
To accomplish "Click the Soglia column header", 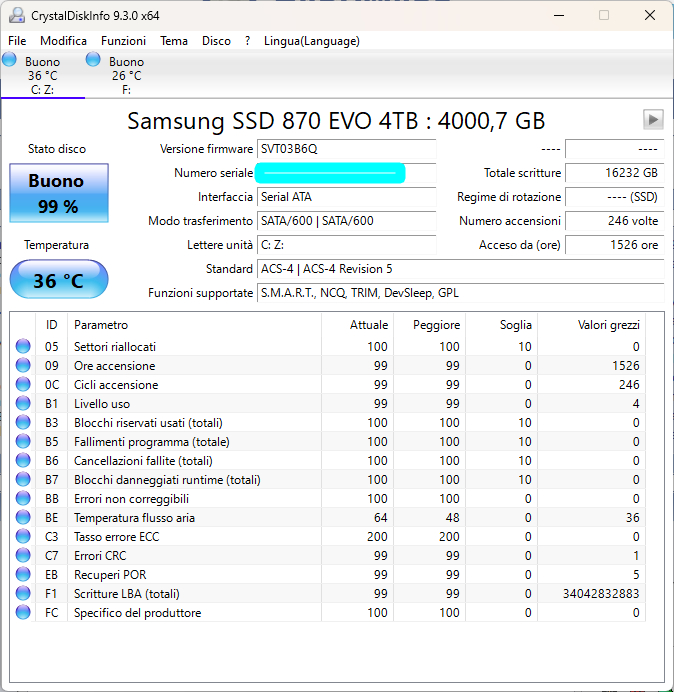I will coord(501,325).
